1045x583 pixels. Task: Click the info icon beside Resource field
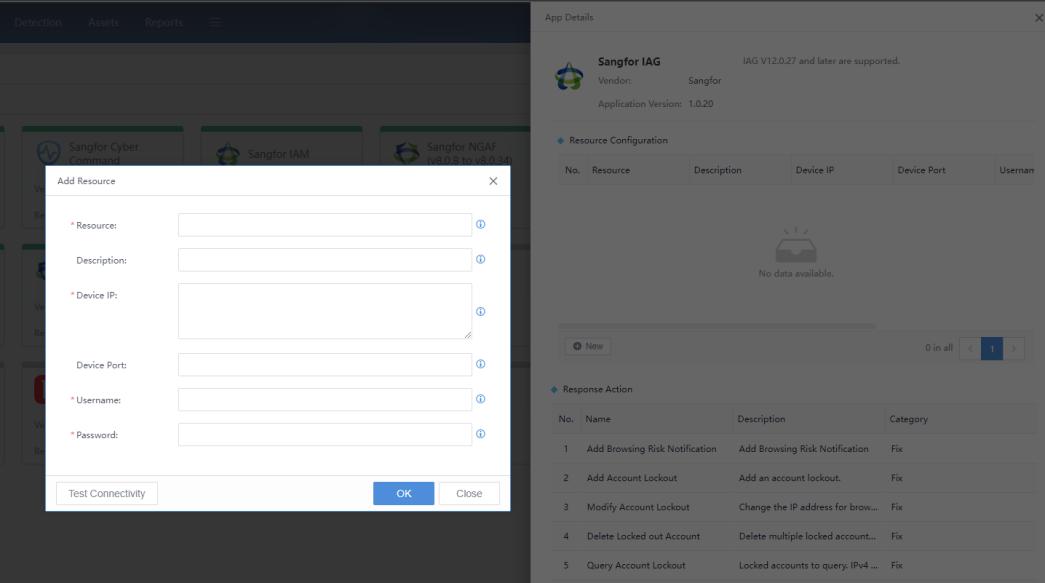[x=481, y=225]
